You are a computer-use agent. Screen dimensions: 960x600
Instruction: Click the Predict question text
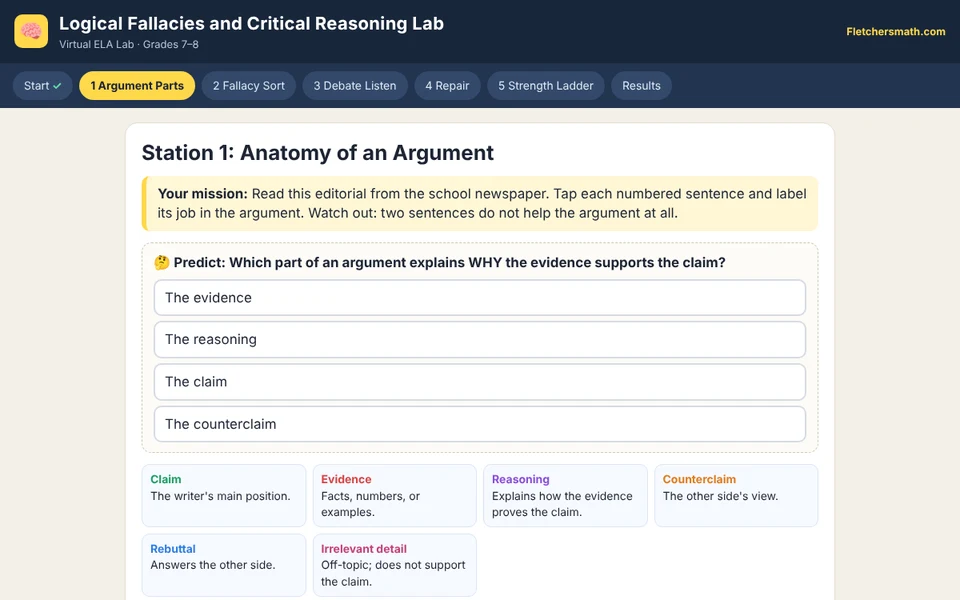(x=449, y=263)
